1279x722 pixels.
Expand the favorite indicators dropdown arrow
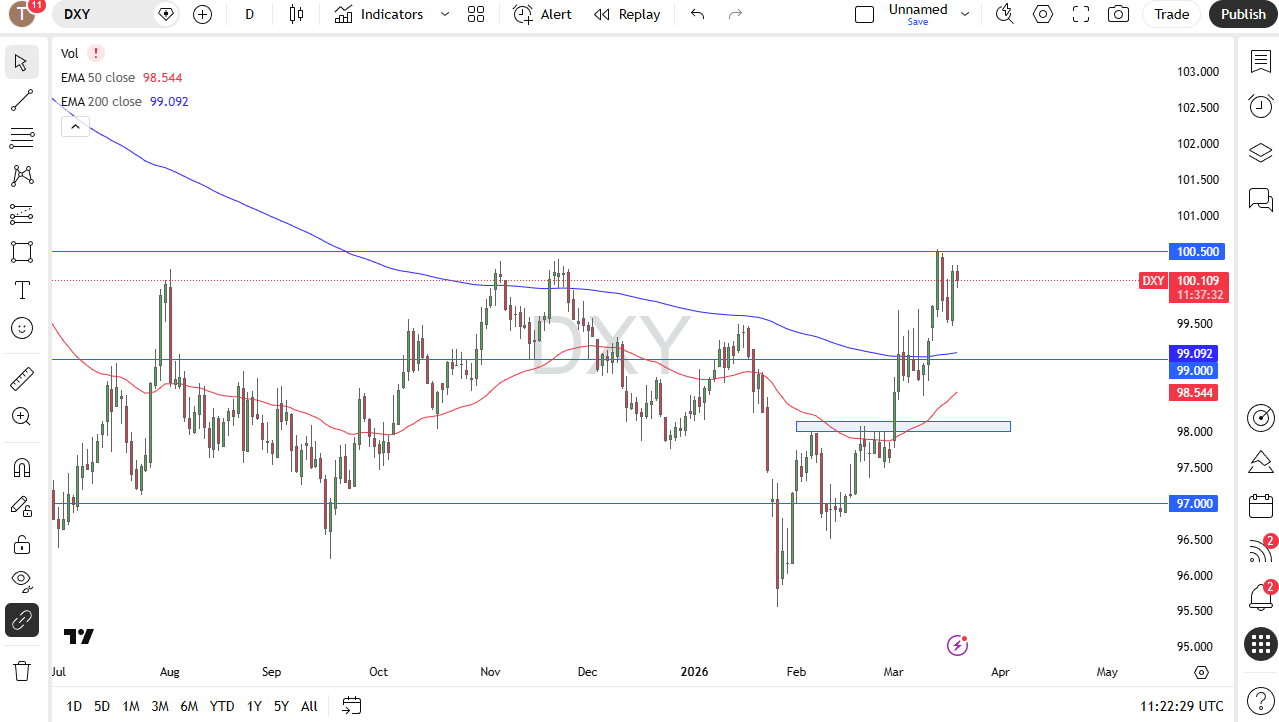coord(445,14)
